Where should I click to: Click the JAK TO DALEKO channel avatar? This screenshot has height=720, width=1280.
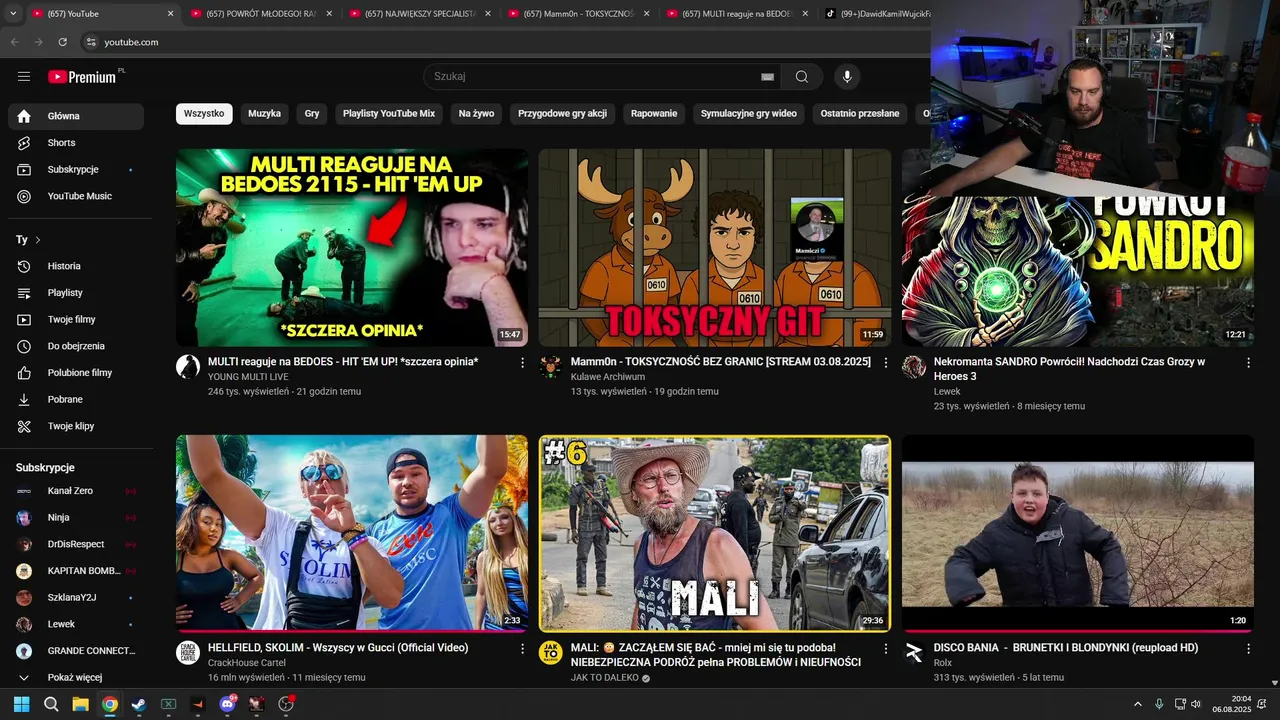click(551, 652)
